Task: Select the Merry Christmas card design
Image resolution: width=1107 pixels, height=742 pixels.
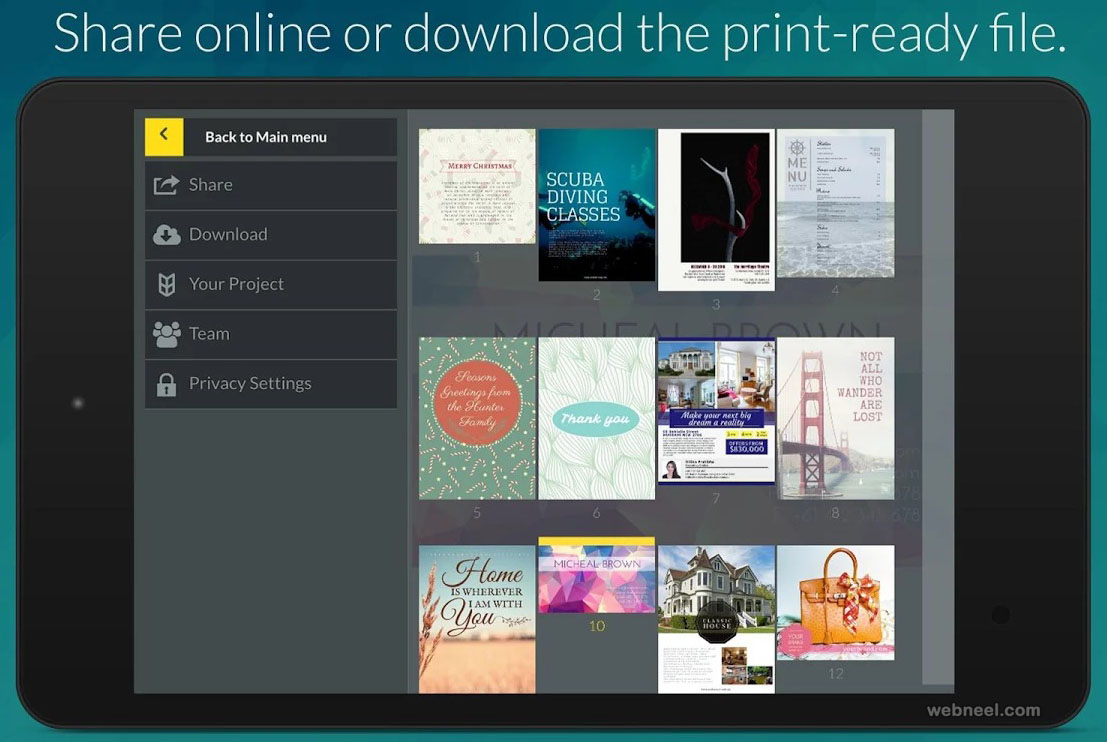Action: coord(477,186)
